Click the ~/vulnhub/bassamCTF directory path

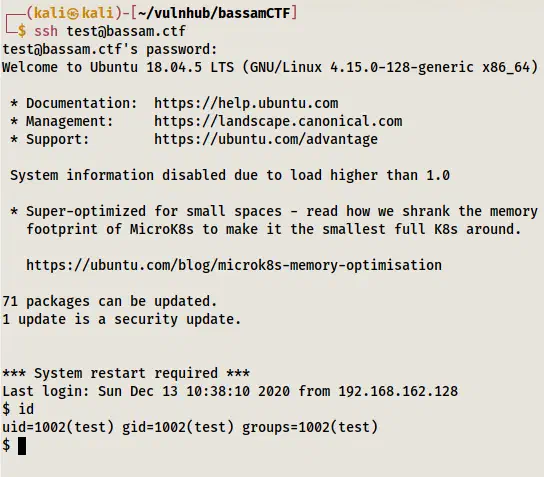(214, 13)
